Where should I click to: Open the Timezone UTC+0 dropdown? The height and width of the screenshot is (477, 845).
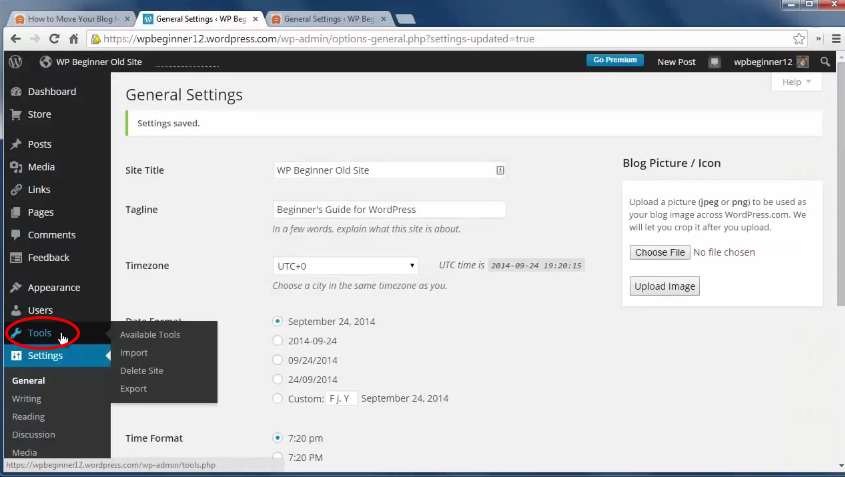(x=345, y=266)
